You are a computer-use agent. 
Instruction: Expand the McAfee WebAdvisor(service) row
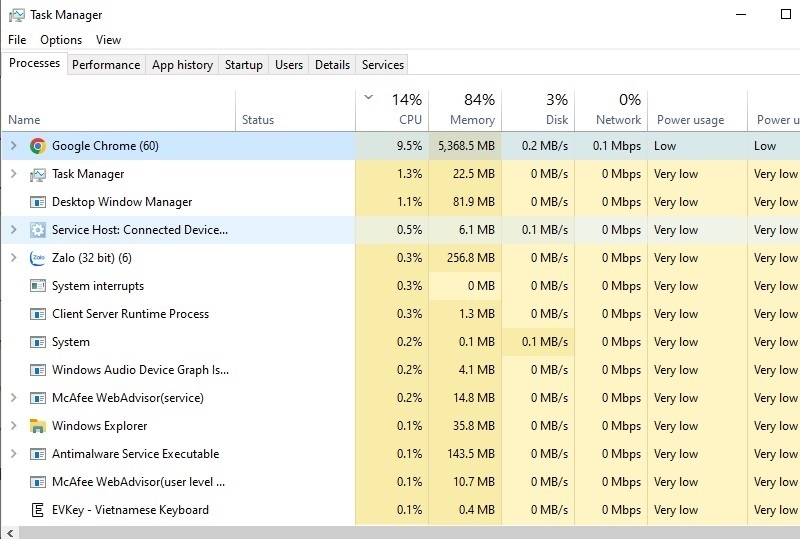[14, 398]
